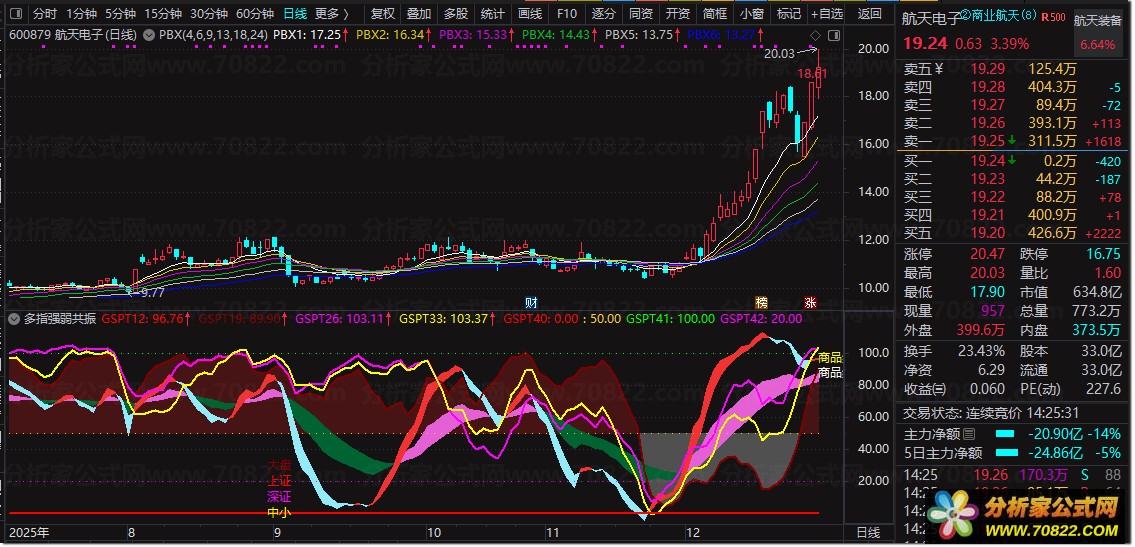
Task: Select the 5分钟 period tab
Action: (x=119, y=13)
